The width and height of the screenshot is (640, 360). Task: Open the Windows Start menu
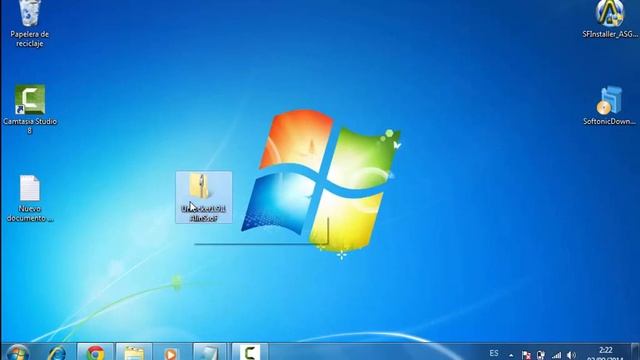click(x=18, y=353)
